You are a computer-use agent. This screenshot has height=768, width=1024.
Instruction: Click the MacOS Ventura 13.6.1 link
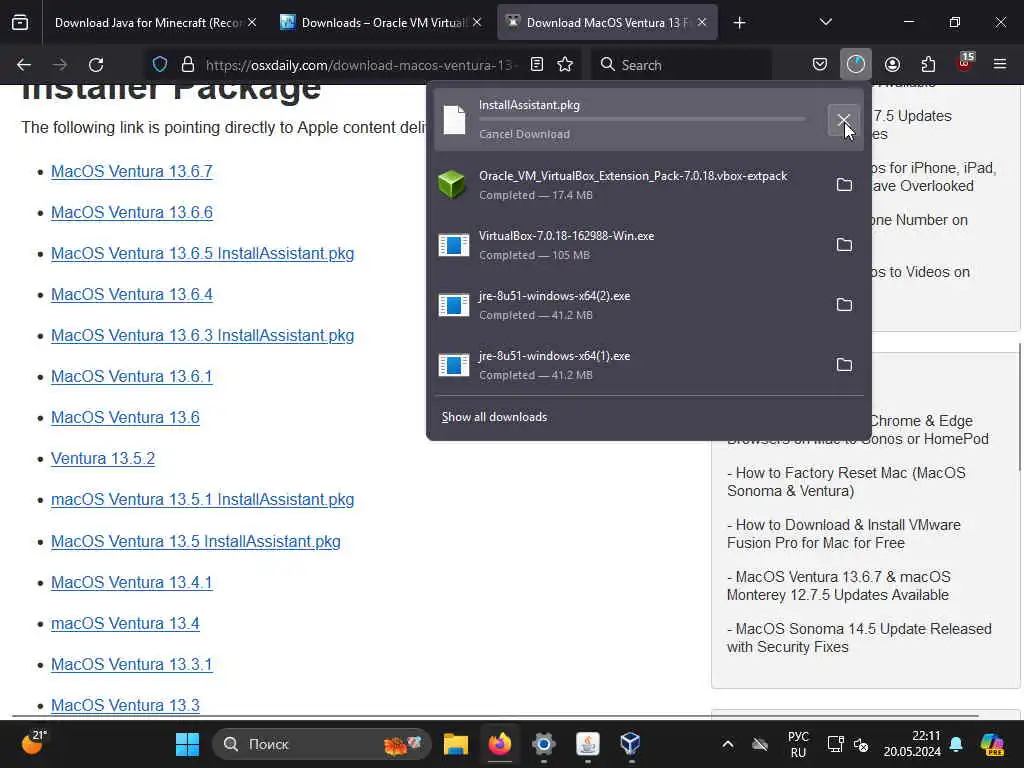[132, 377]
